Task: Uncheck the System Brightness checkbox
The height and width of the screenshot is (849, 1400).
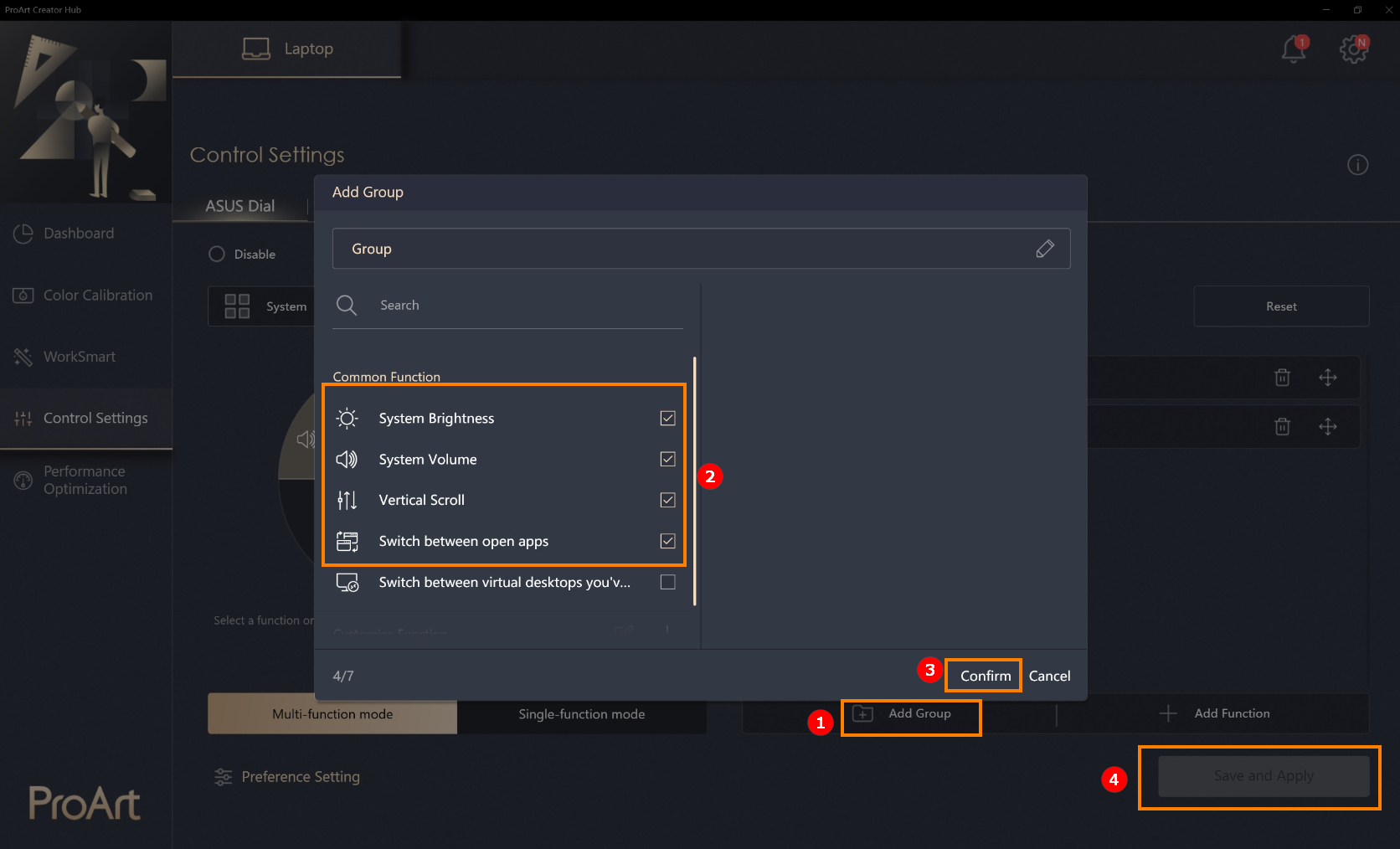Action: tap(667, 418)
